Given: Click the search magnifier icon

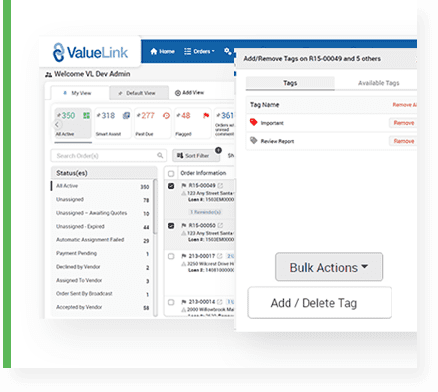Looking at the screenshot, I should point(160,155).
